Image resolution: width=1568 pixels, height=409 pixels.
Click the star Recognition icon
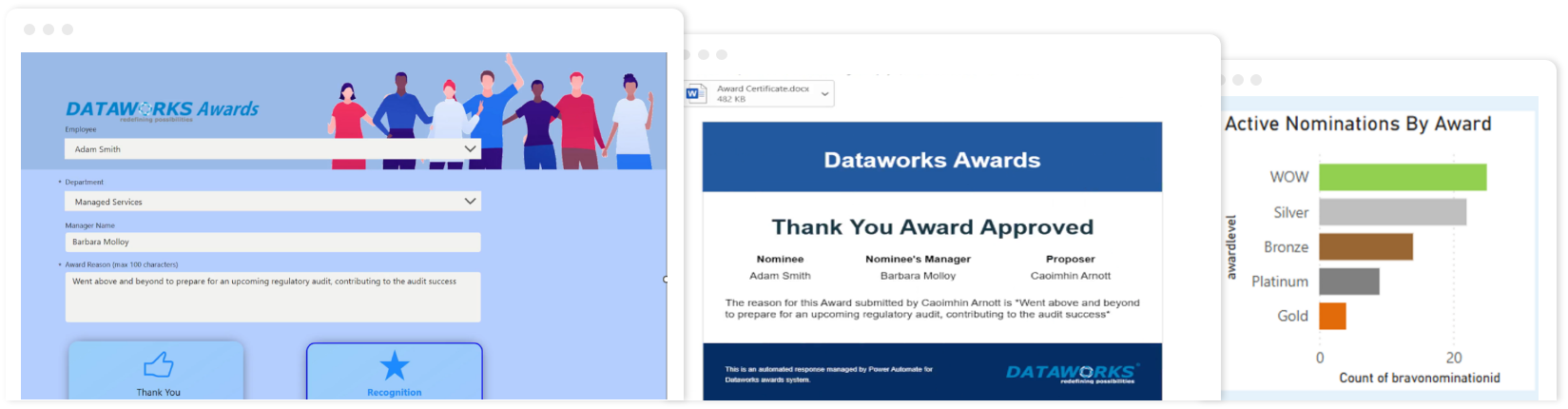(x=394, y=365)
